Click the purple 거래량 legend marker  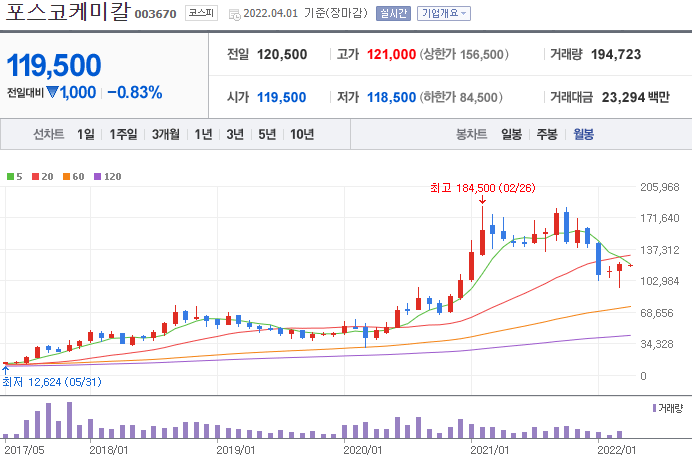tap(654, 408)
